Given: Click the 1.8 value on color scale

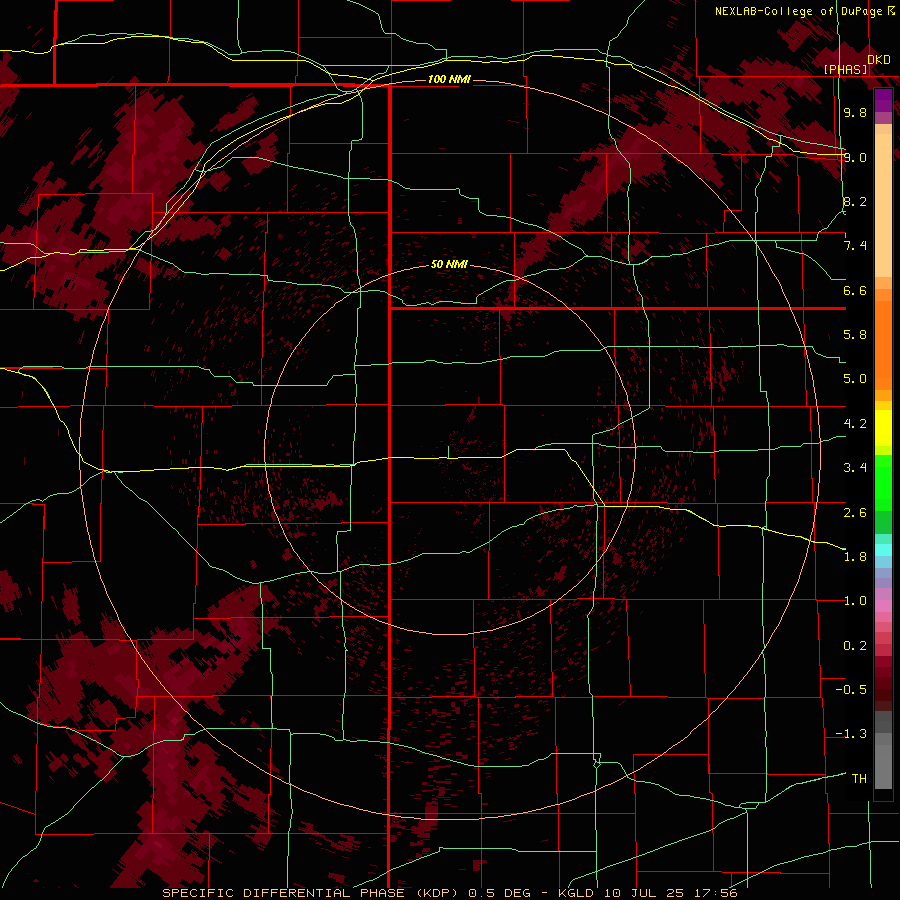Looking at the screenshot, I should click(x=855, y=557).
